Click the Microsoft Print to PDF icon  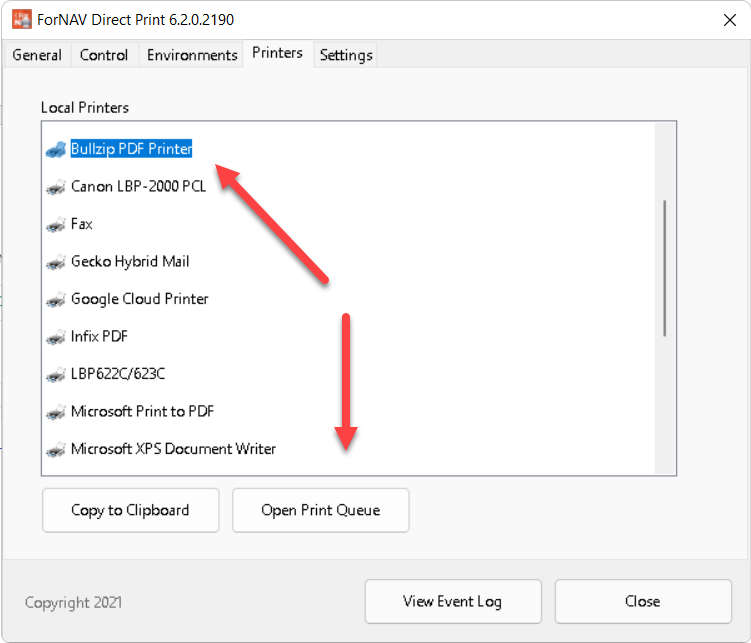(56, 412)
